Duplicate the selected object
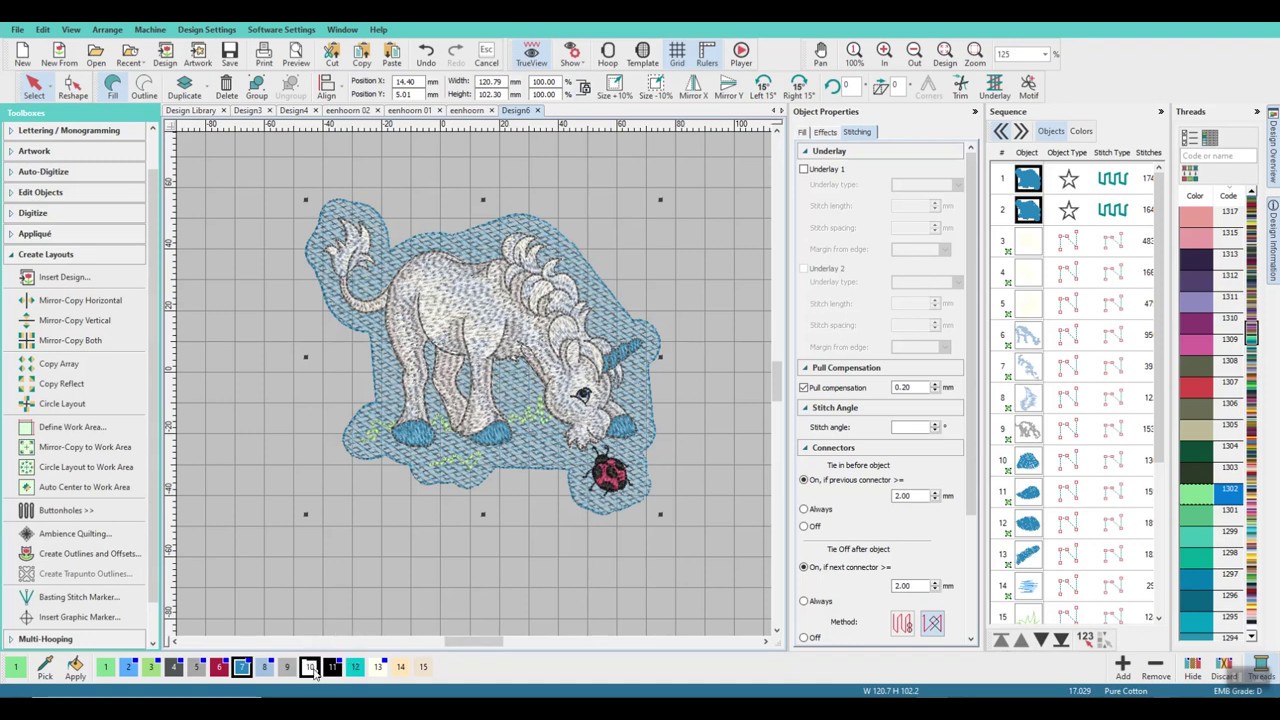Viewport: 1280px width, 720px height. coord(184,87)
